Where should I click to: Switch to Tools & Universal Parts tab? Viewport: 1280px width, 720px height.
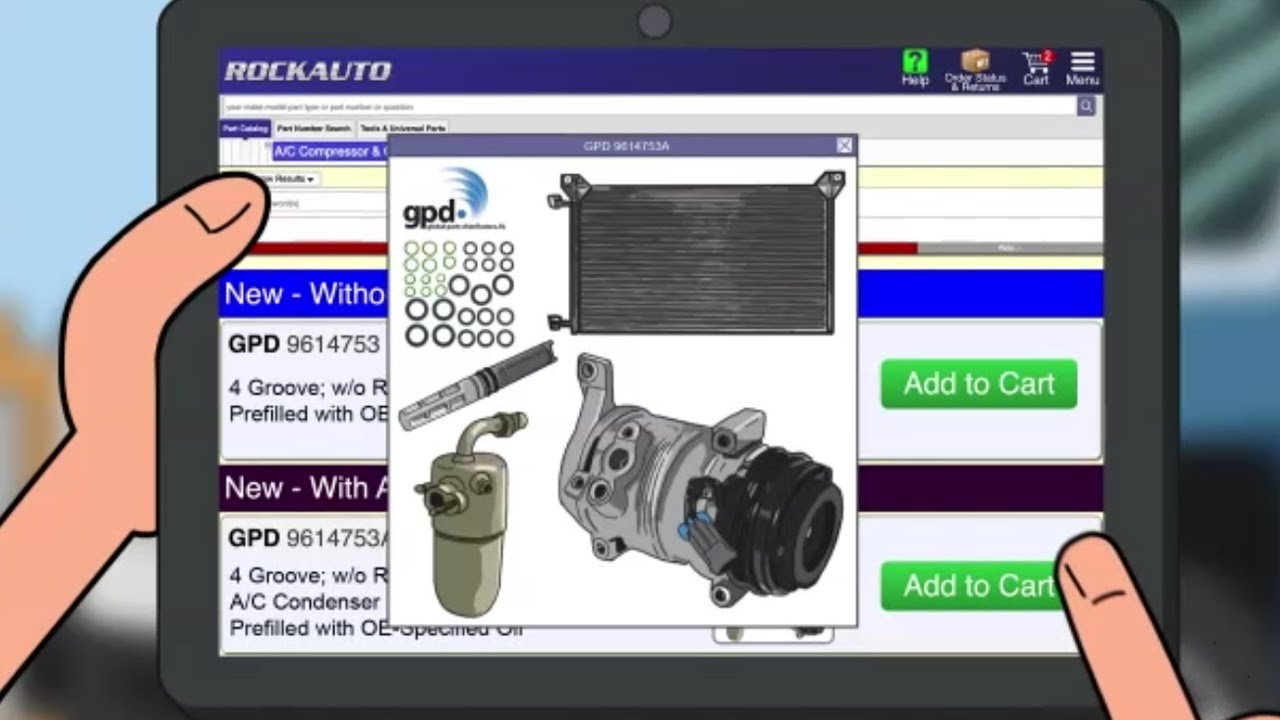click(403, 128)
